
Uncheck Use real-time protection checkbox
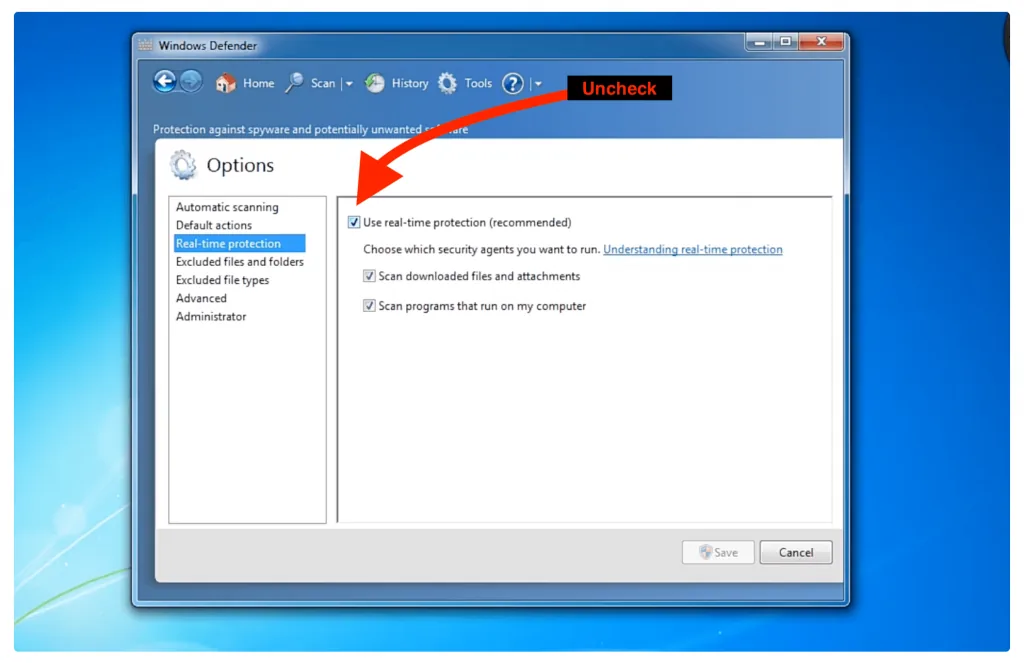pyautogui.click(x=354, y=222)
